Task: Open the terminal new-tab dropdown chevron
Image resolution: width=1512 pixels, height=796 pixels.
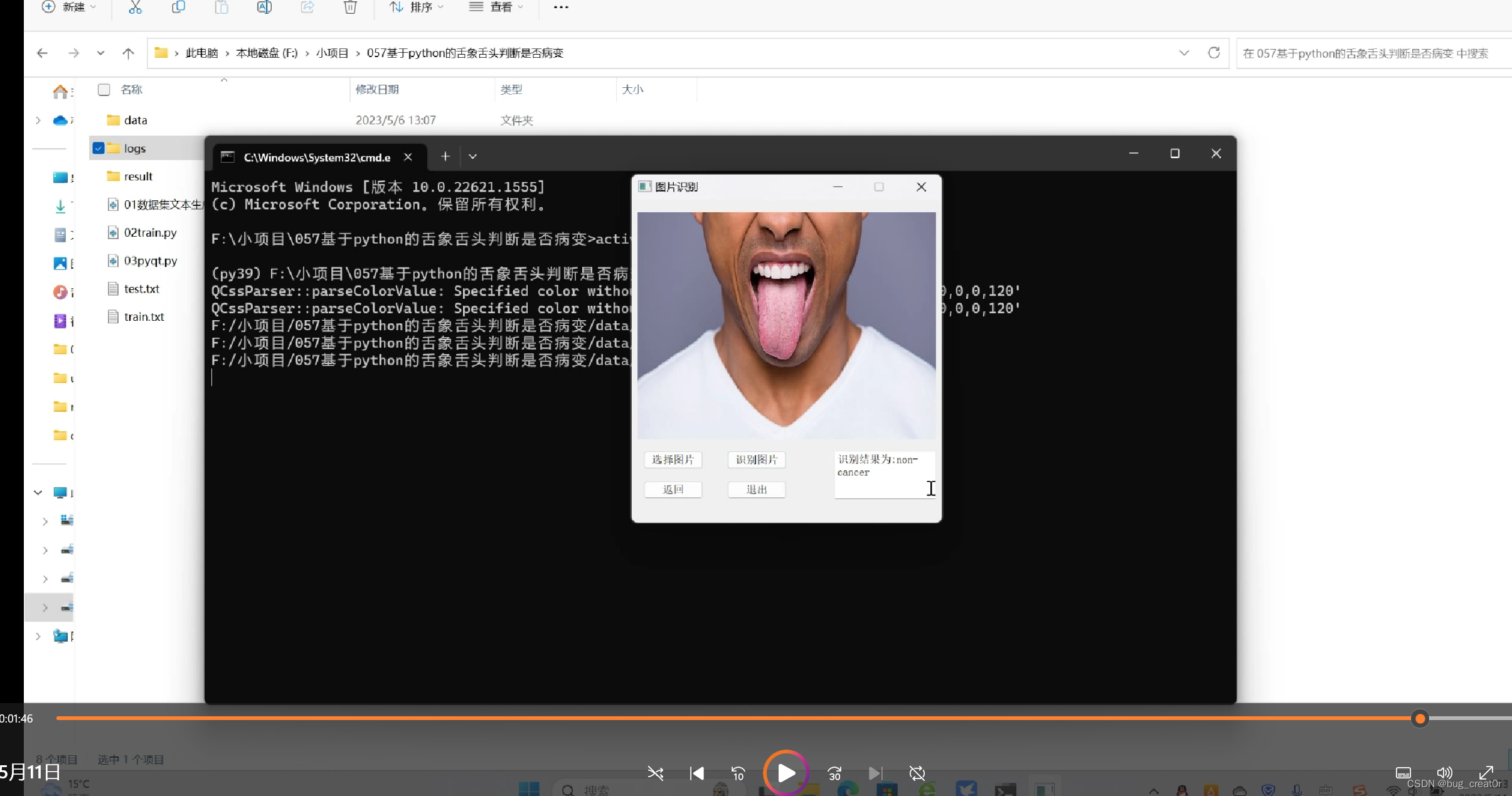Action: [472, 156]
